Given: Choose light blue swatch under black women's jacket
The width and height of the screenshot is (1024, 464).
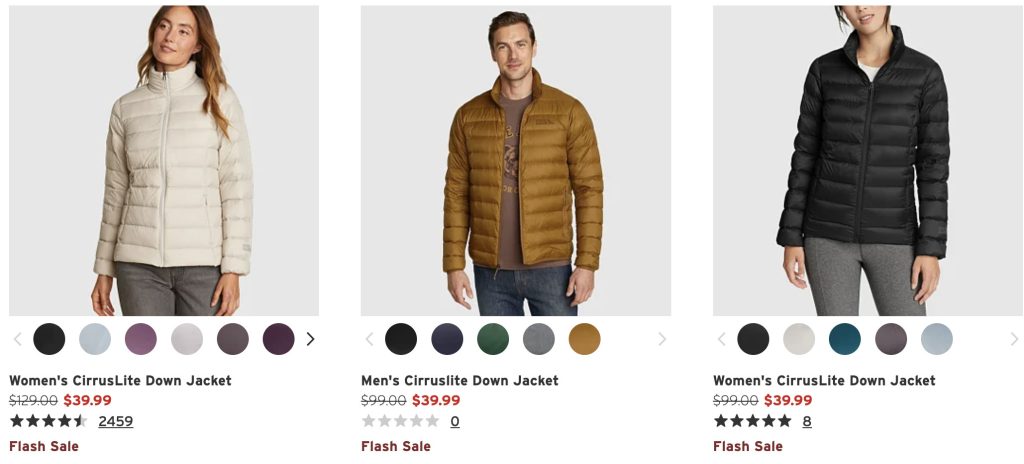Looking at the screenshot, I should click(937, 339).
